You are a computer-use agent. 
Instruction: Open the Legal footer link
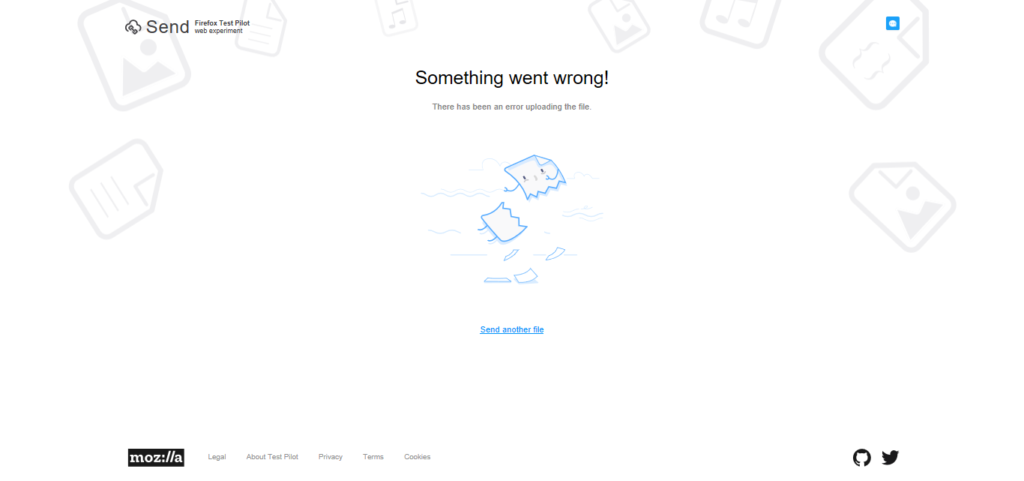click(x=217, y=457)
